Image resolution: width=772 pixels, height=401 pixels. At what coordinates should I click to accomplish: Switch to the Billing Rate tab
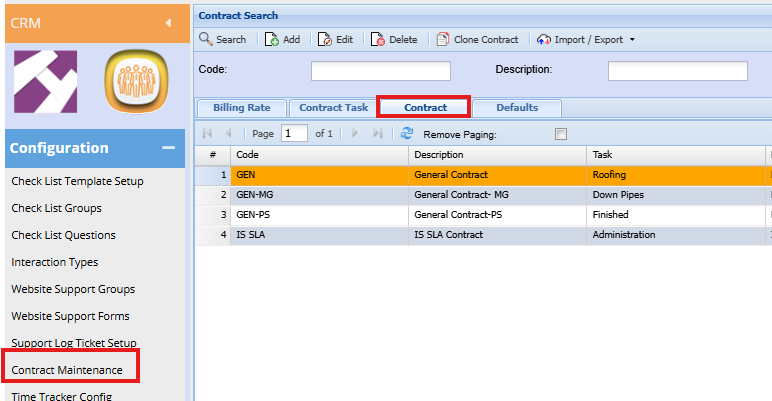coord(241,108)
